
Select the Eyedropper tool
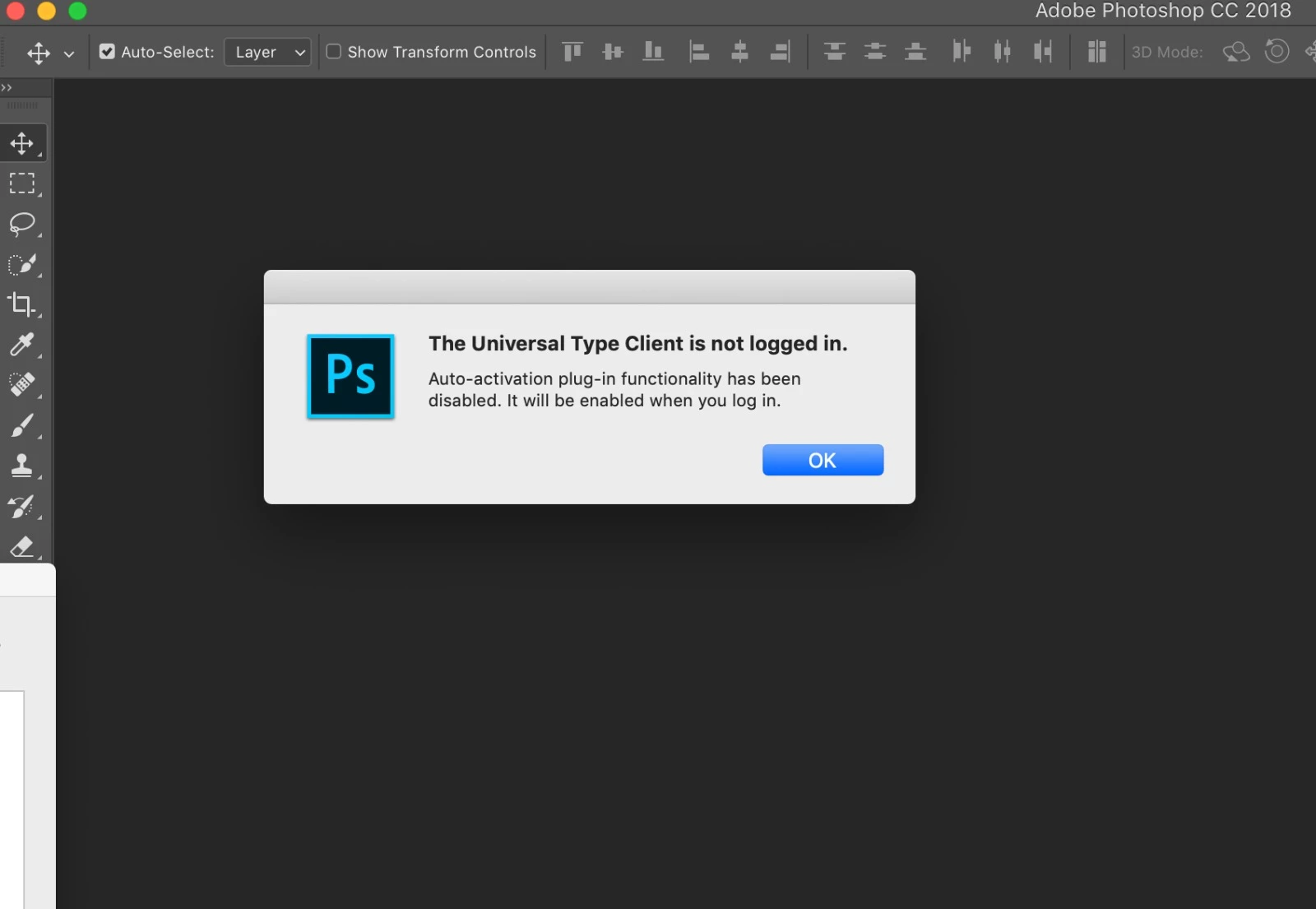point(23,345)
